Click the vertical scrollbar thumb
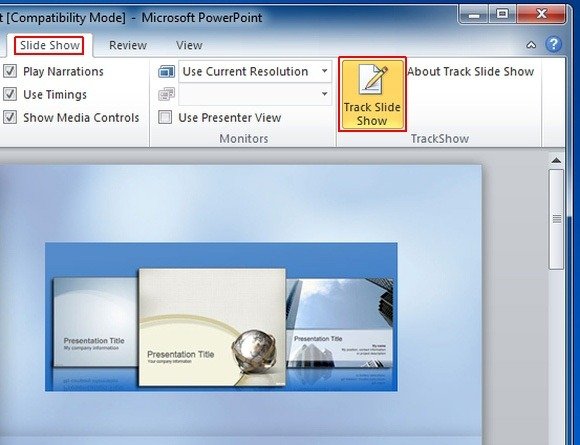Screen dimensions: 580x445 click(556, 219)
